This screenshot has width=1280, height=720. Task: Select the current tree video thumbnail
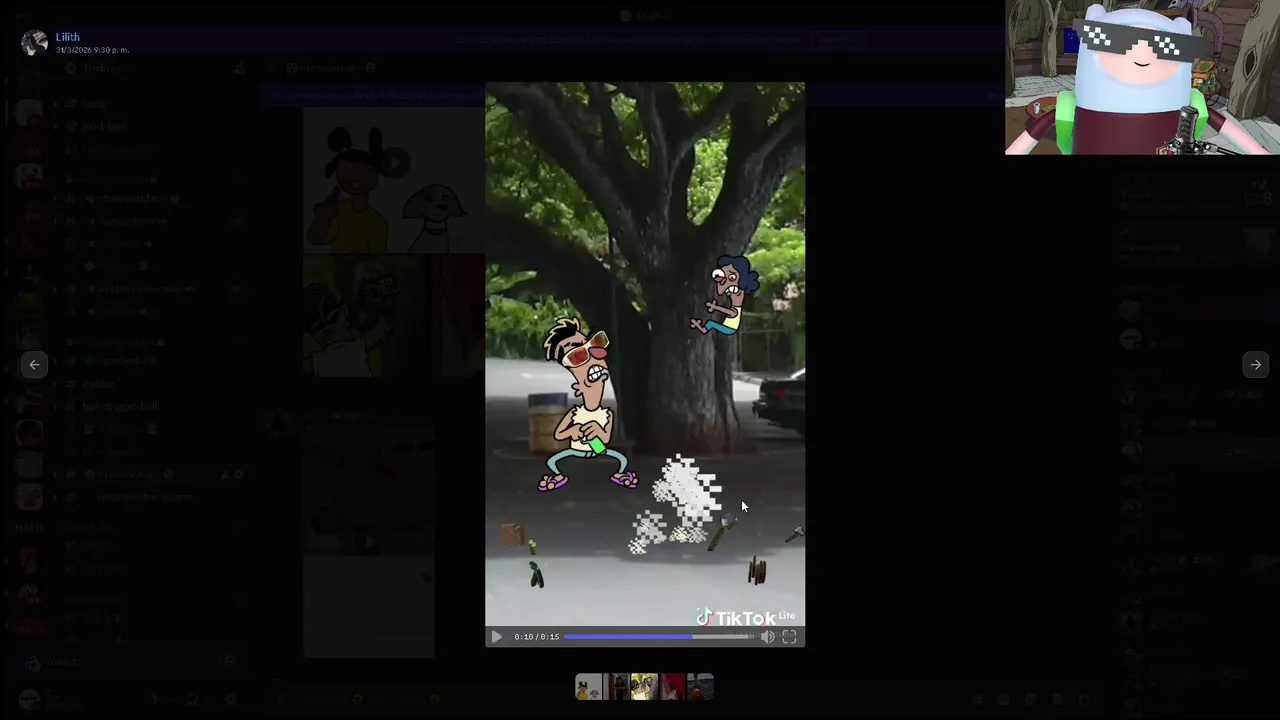pyautogui.click(x=644, y=687)
